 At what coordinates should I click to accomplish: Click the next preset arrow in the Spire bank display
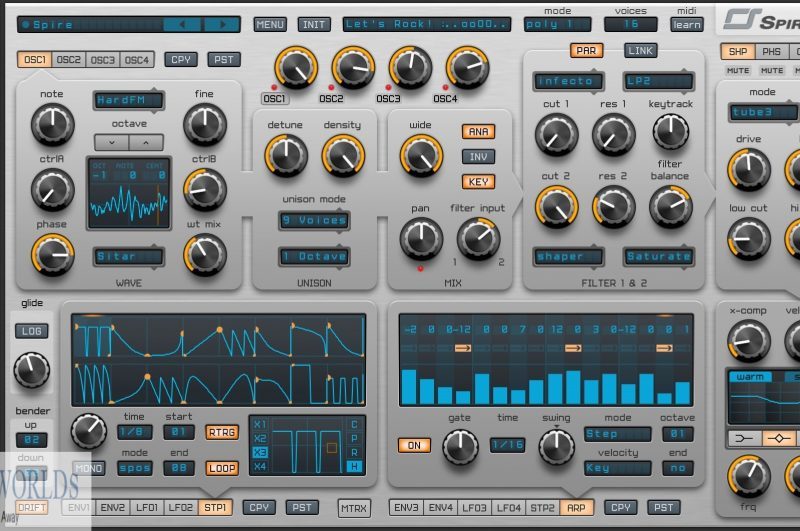click(x=222, y=24)
